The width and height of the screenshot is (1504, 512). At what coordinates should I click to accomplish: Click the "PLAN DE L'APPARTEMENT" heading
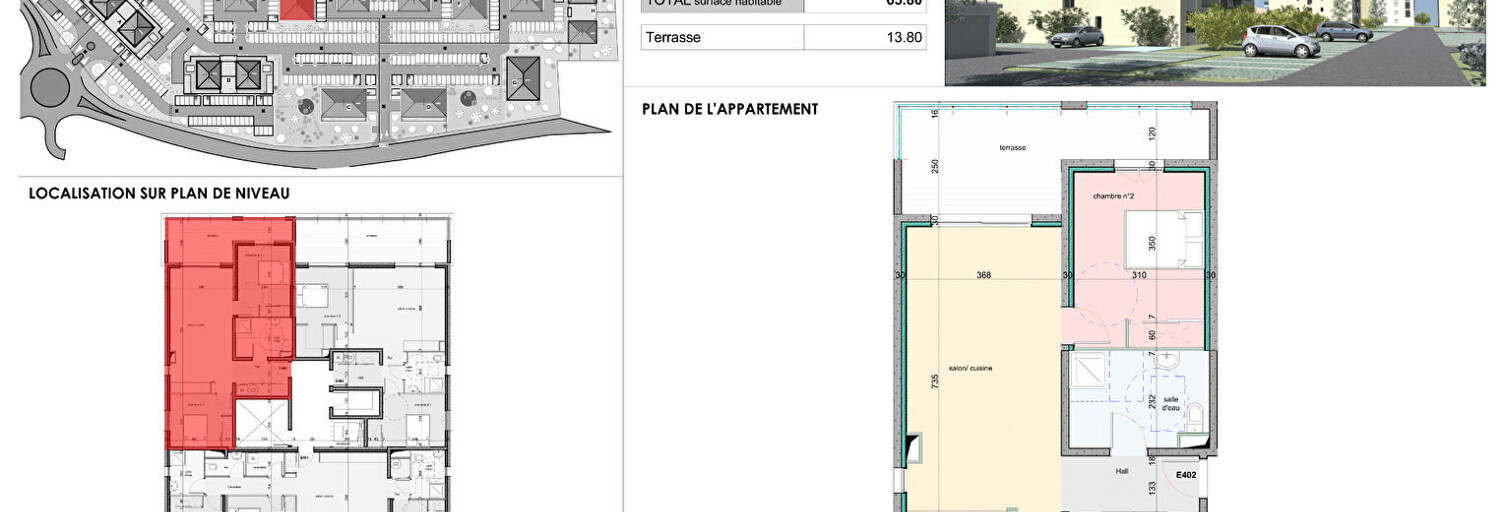730,109
